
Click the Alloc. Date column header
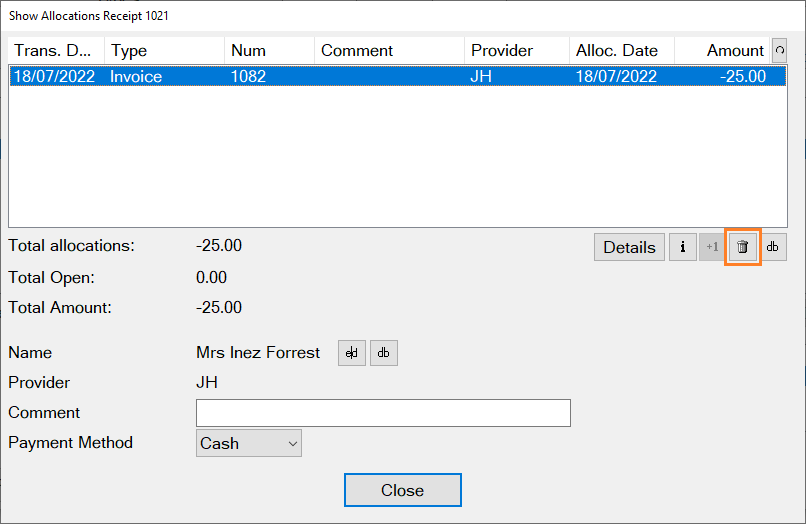click(621, 50)
